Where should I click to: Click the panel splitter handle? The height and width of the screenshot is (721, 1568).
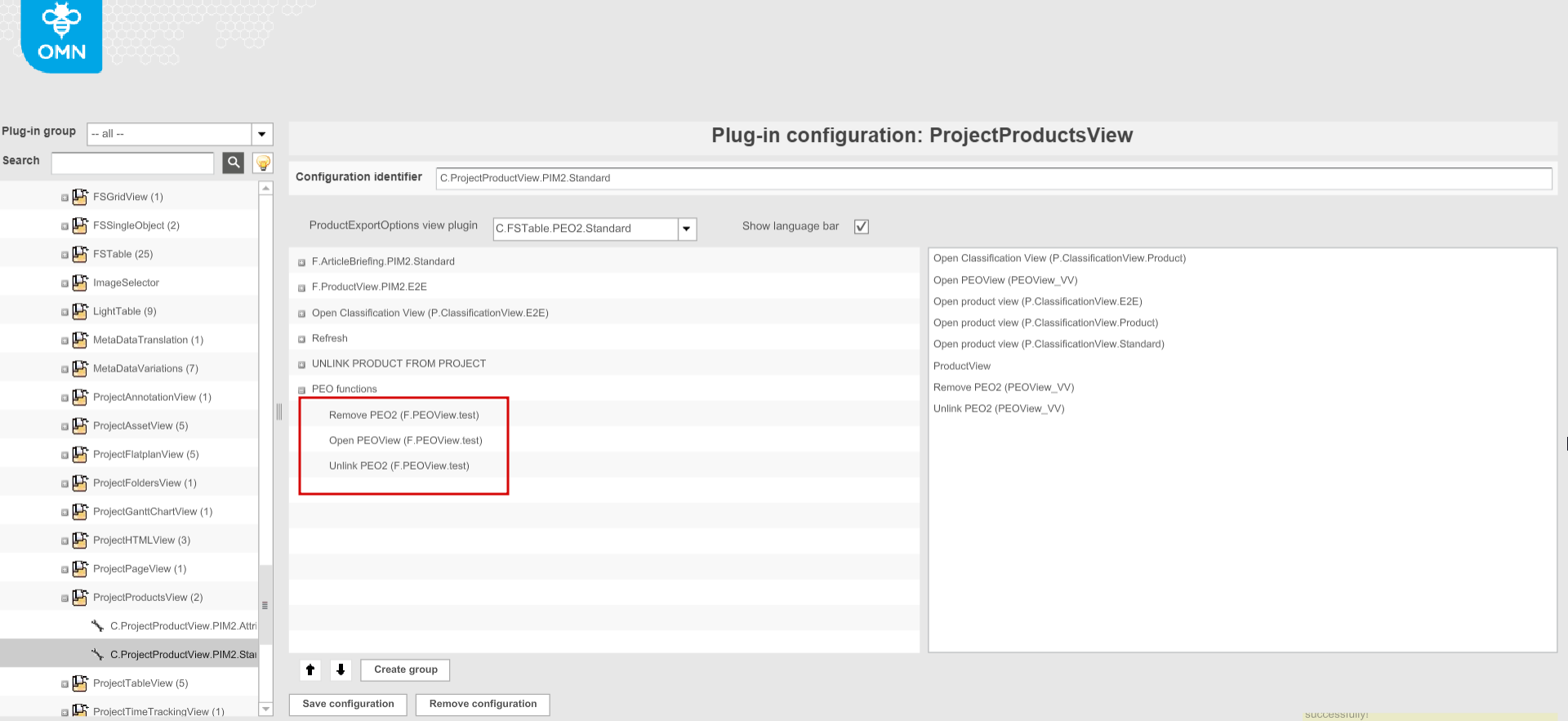279,412
